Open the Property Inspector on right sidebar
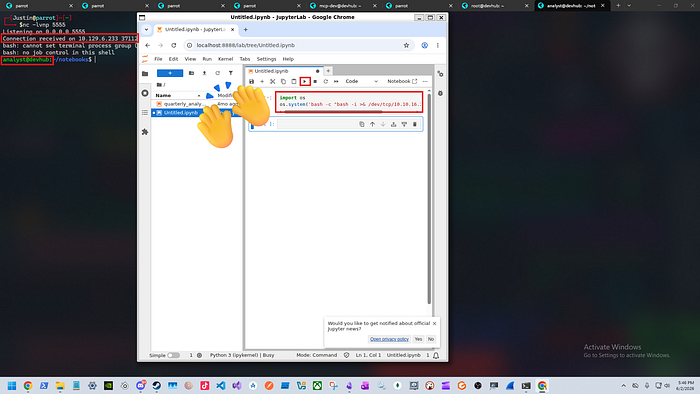Screen dimensions: 700x394 (440, 74)
